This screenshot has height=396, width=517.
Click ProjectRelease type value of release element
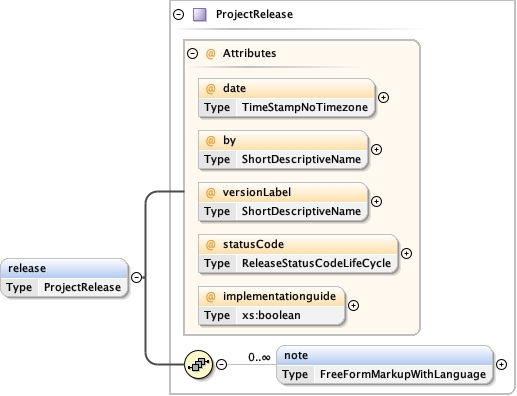point(82,287)
